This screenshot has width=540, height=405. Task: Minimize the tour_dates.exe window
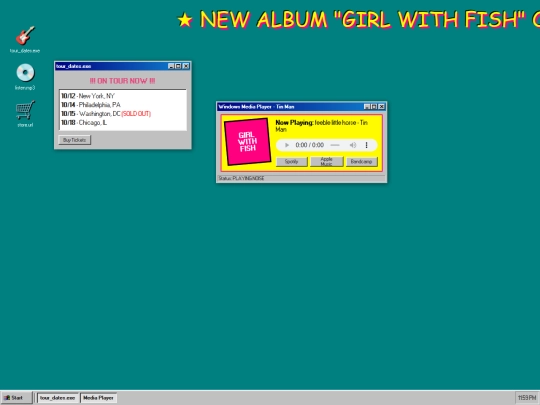[171, 66]
